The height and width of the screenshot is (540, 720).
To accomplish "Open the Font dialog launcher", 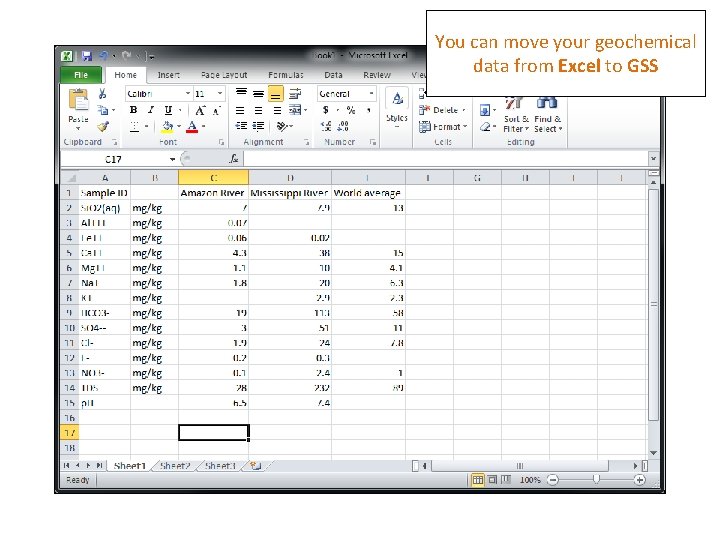I will pyautogui.click(x=221, y=142).
